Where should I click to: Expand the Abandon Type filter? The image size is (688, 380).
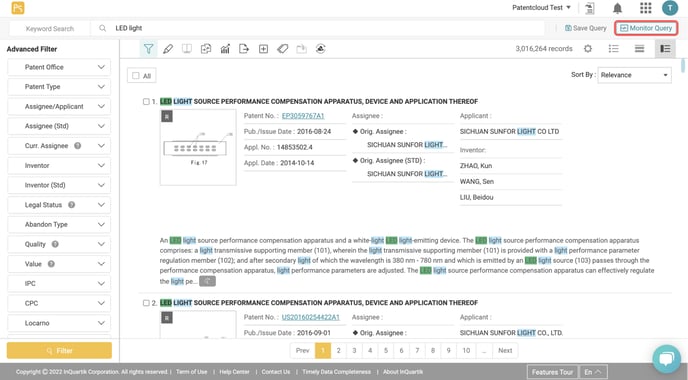coord(59,224)
